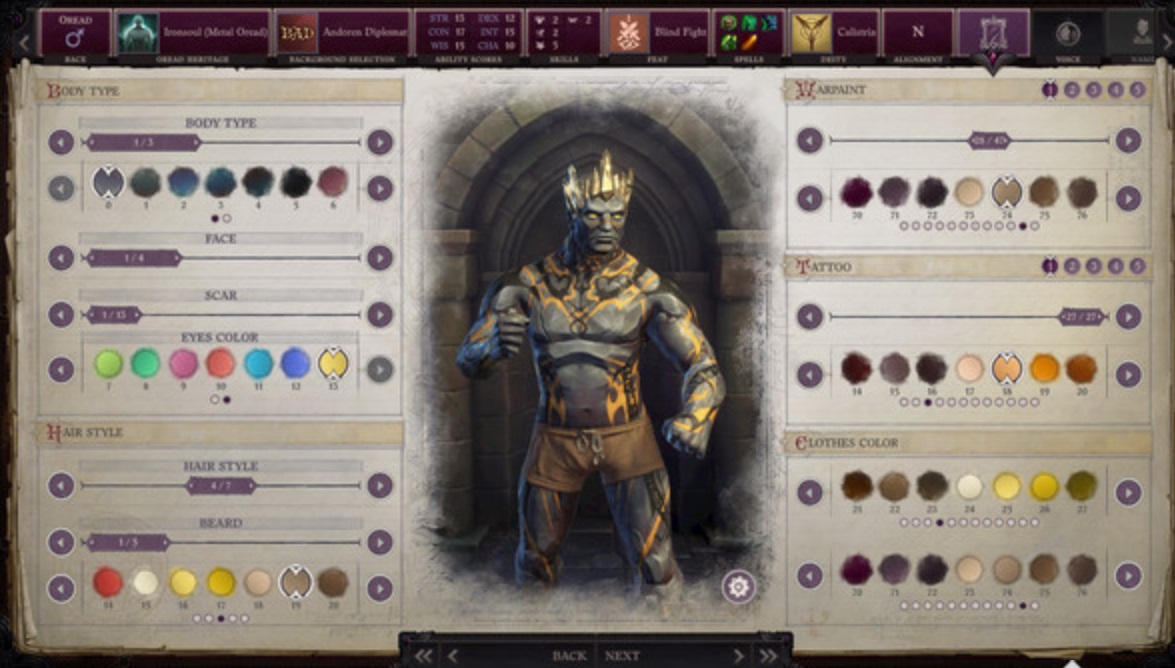Switch to the Voice step
The image size is (1175, 668).
[1068, 34]
